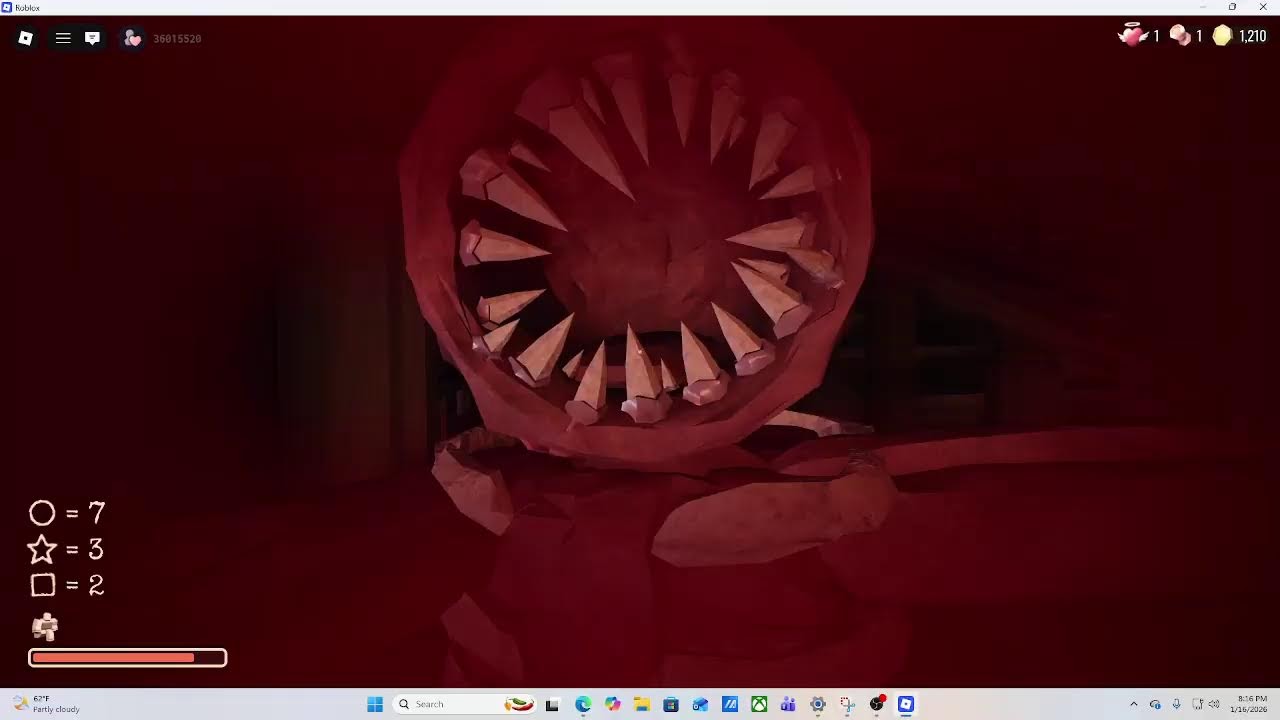Click the friends heart icon
The width and height of the screenshot is (1280, 720).
click(x=132, y=38)
